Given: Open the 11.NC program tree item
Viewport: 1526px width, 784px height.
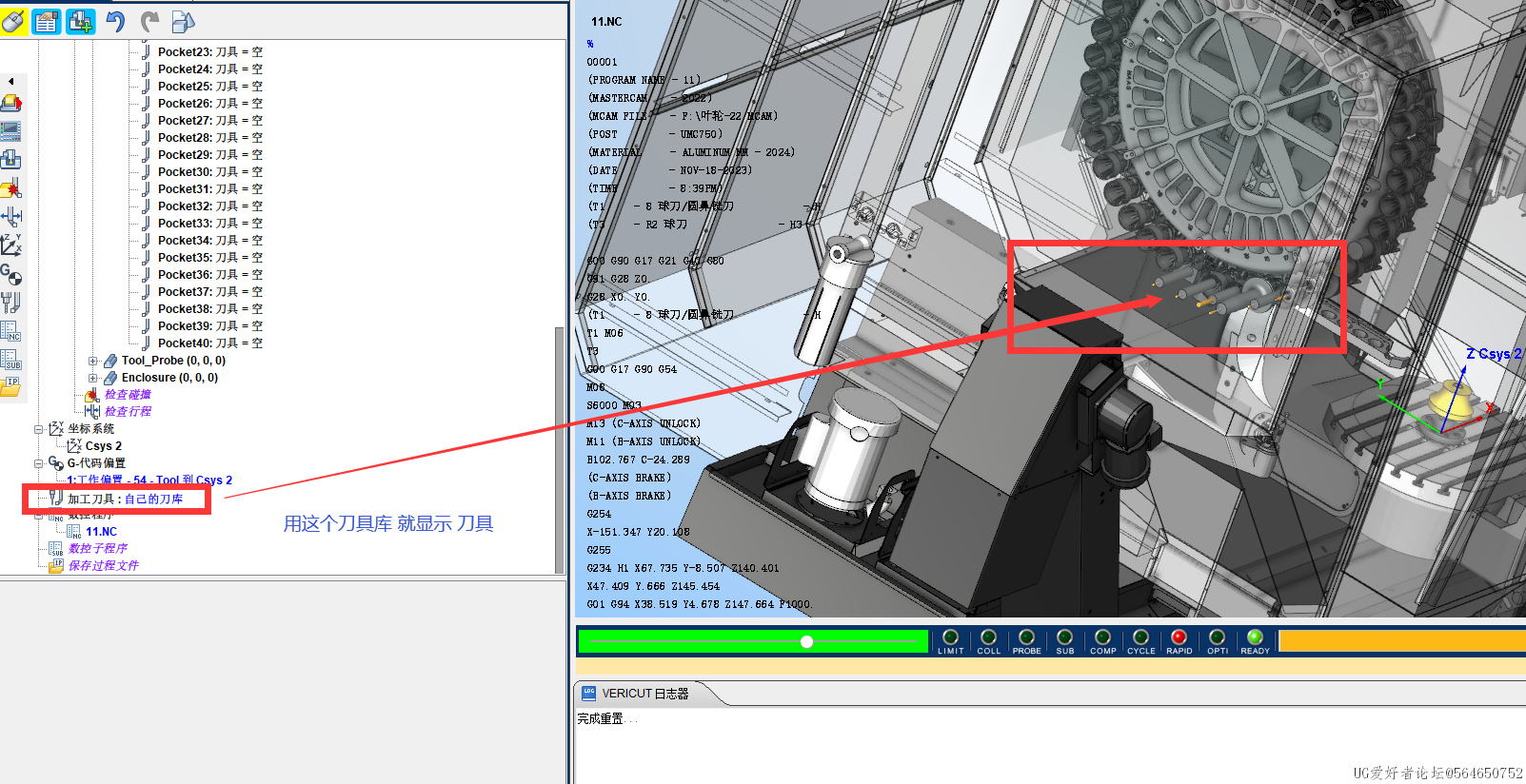Looking at the screenshot, I should coord(101,532).
